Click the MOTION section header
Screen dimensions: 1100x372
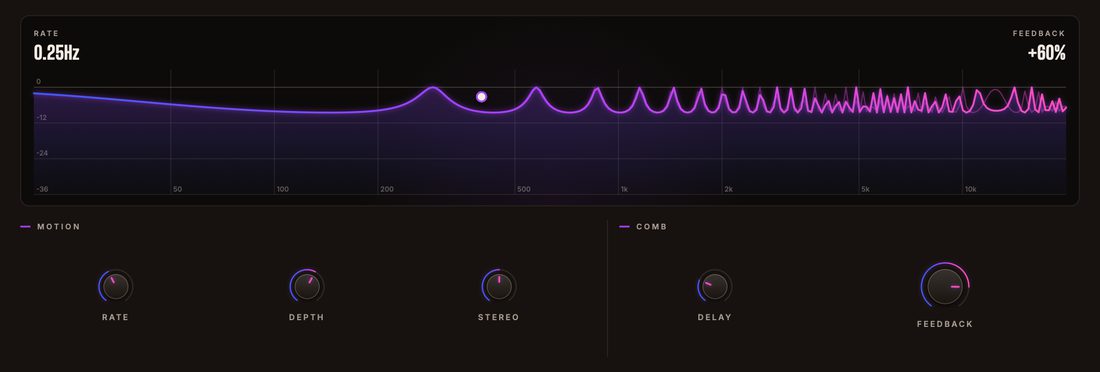[x=59, y=227]
